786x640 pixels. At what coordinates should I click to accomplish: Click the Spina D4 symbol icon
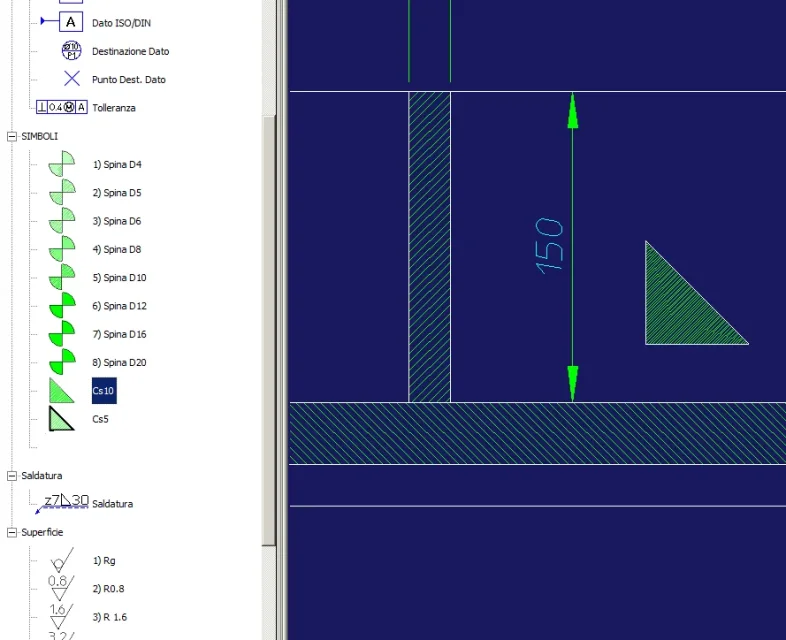62,164
